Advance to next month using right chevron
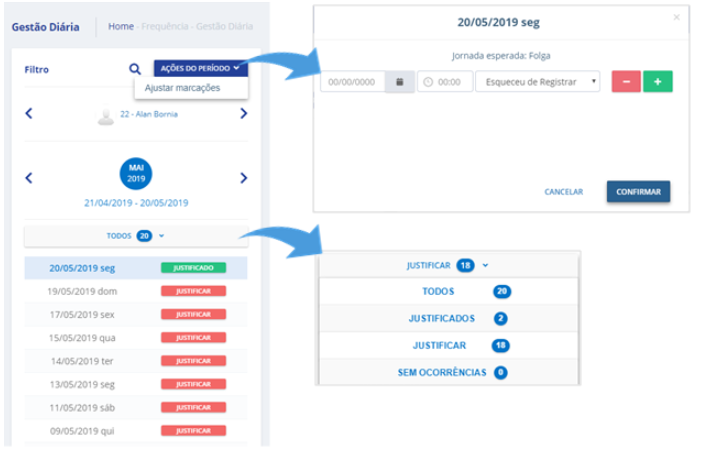This screenshot has height=451, width=719. 244,178
